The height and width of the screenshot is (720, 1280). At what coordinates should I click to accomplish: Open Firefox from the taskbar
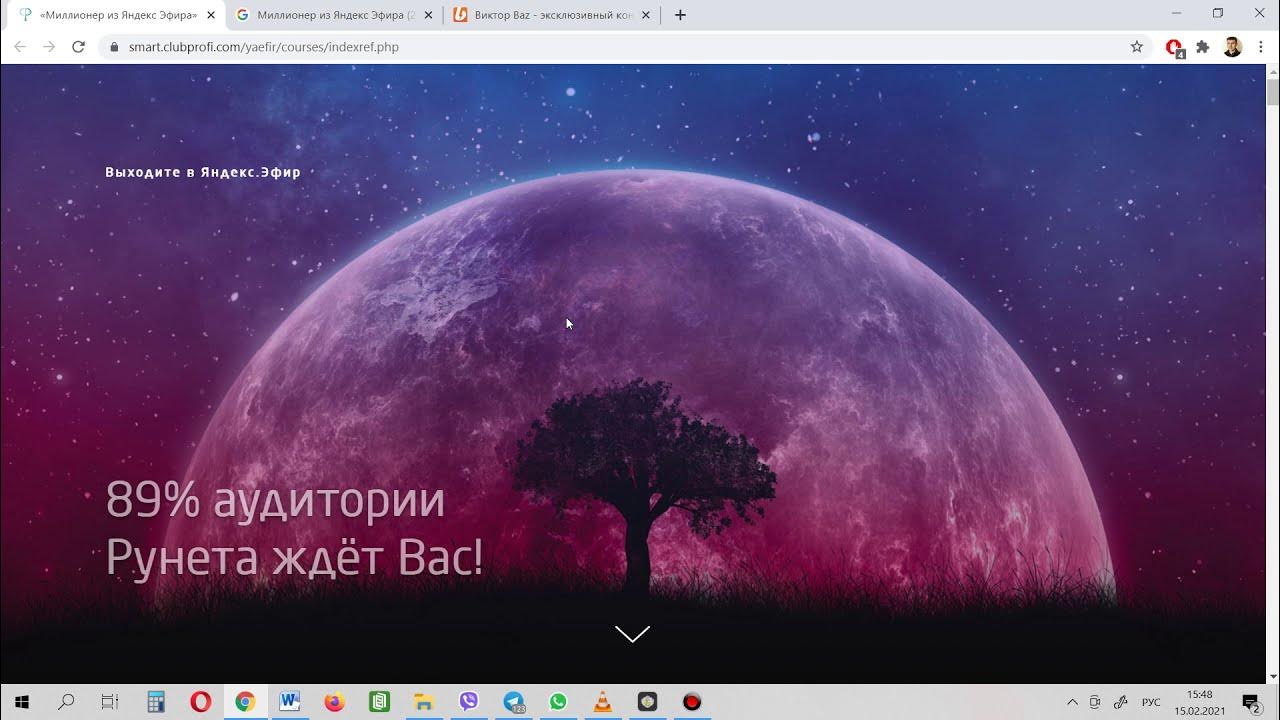(335, 702)
